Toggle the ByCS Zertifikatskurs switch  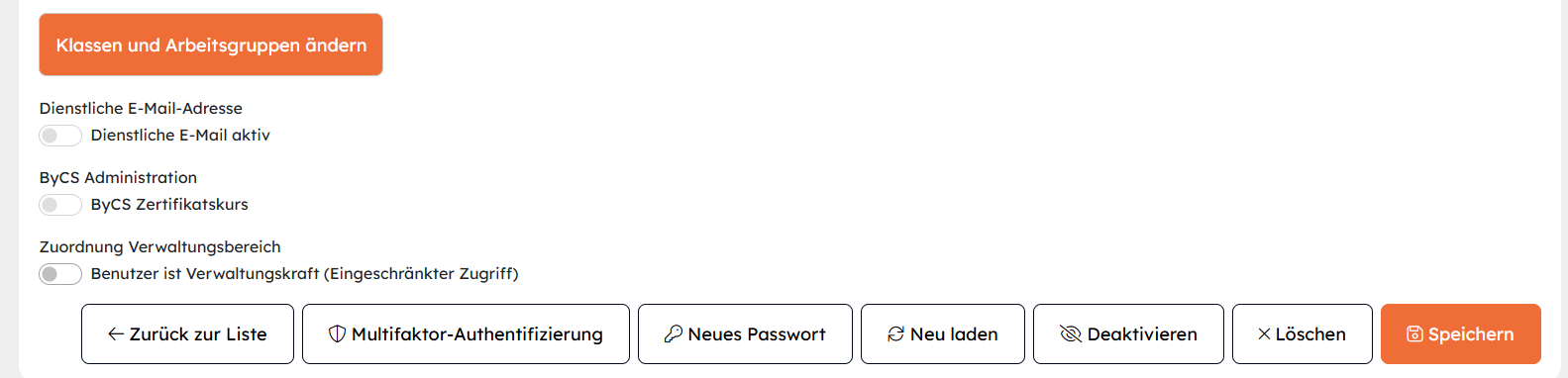60,205
